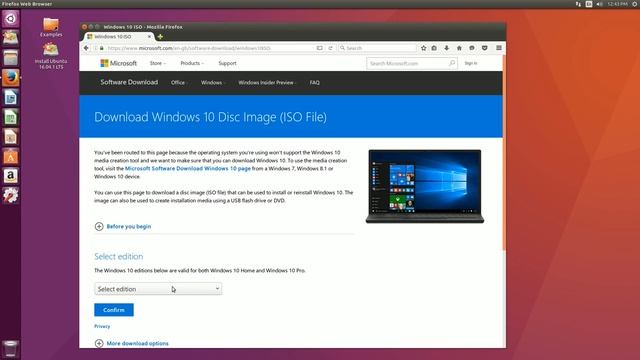
Task: Open the sound volume indicator in the top panel
Action: 599,4
